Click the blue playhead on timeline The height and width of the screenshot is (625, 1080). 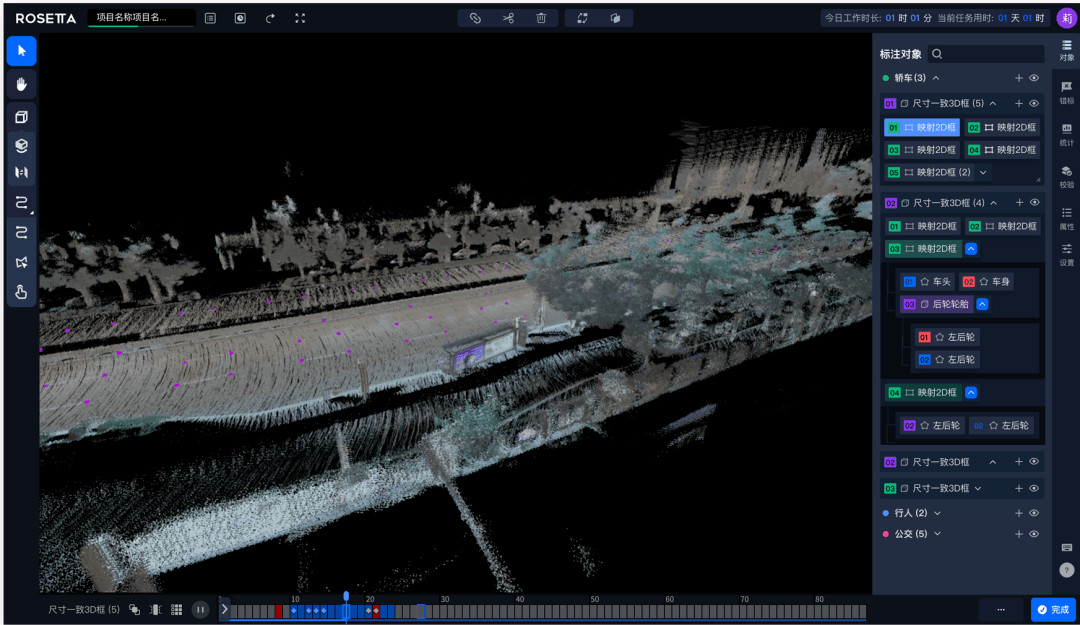346,597
